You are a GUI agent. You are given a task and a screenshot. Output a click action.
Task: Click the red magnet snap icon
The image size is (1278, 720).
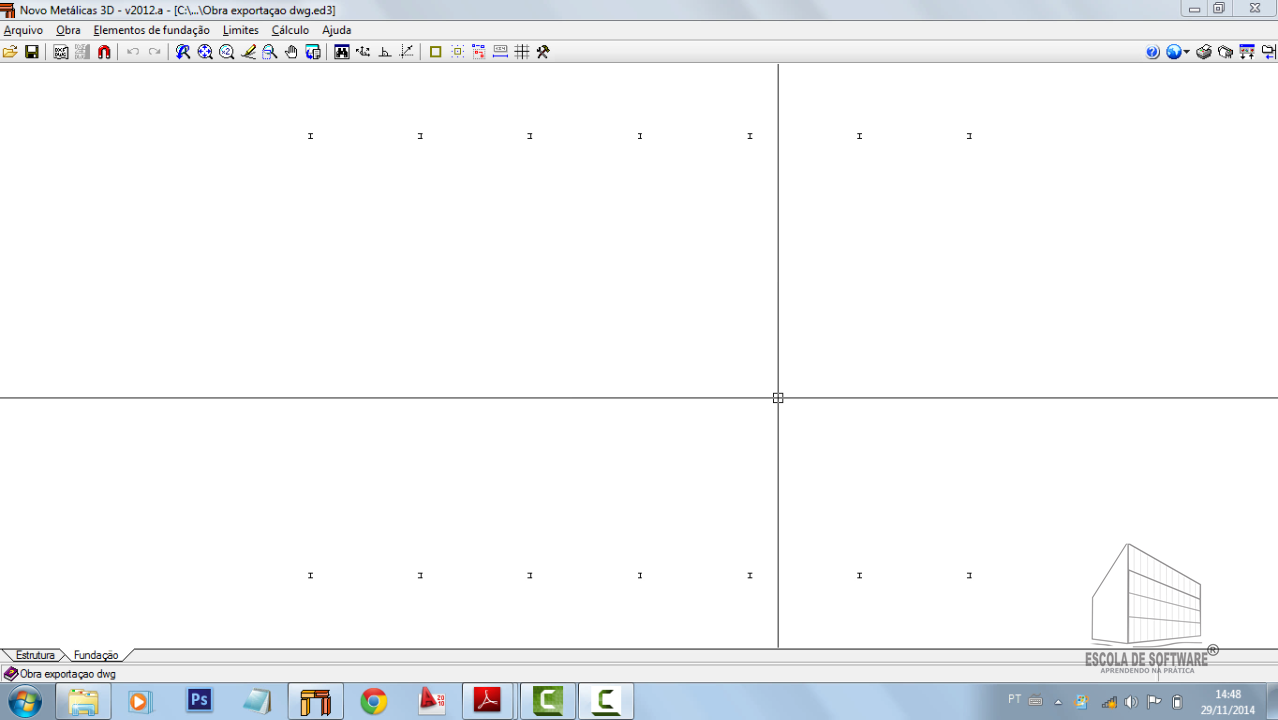tap(104, 52)
